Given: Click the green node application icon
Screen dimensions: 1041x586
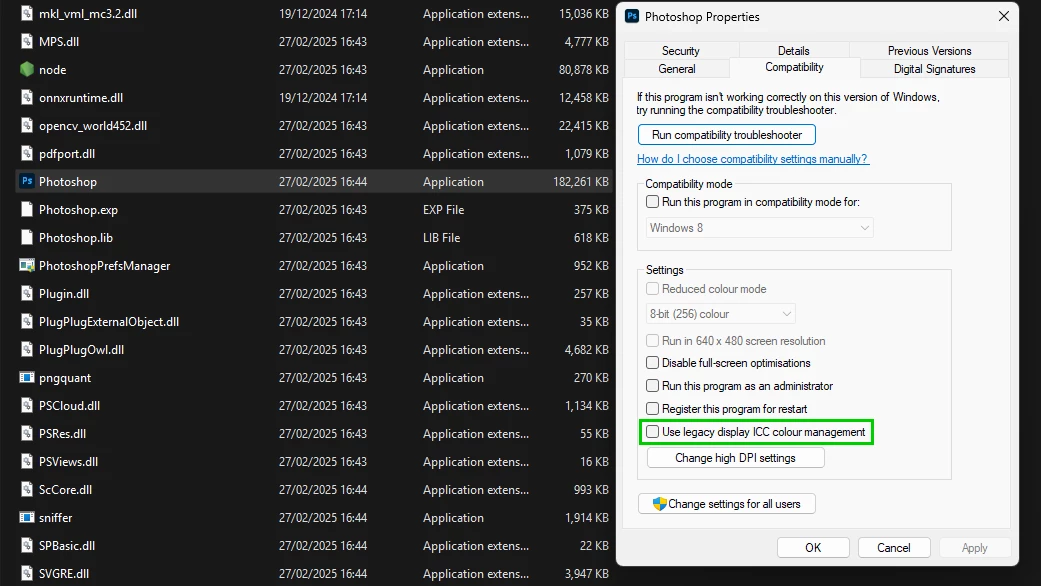Looking at the screenshot, I should [x=27, y=69].
